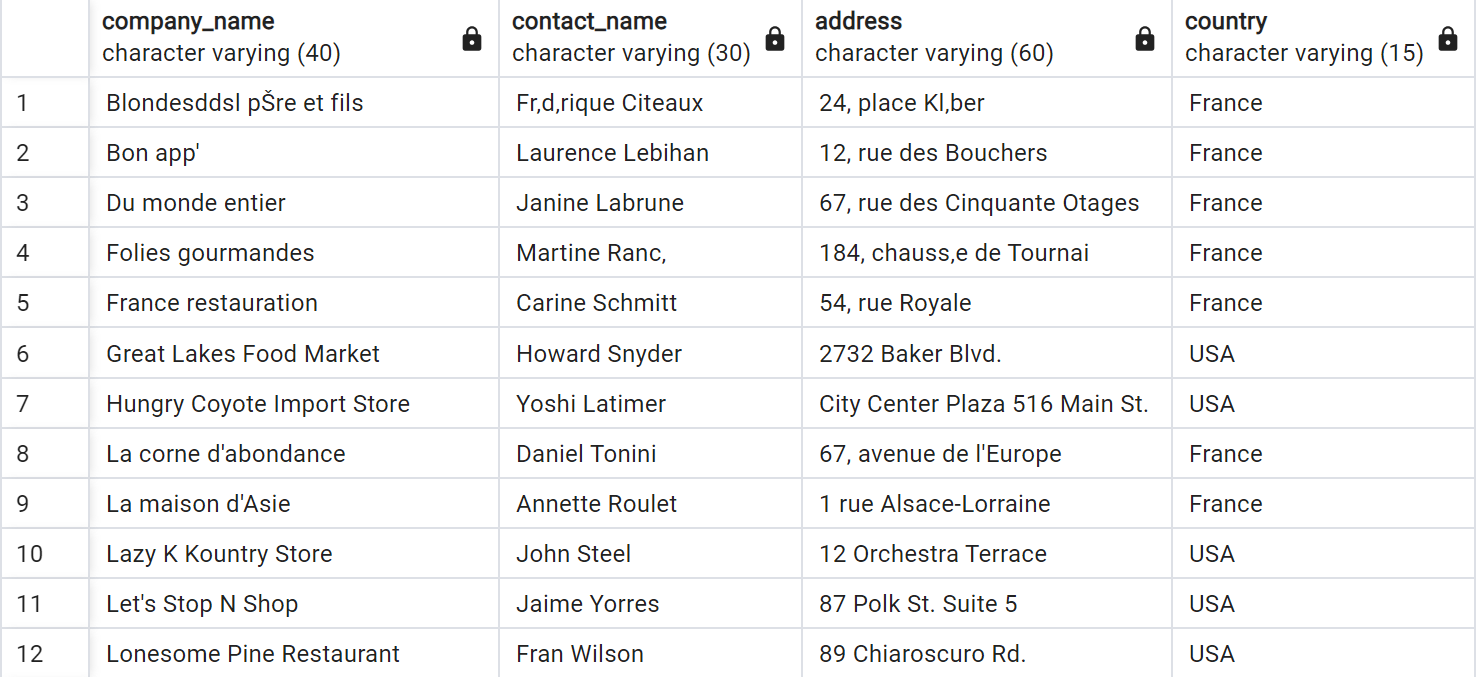The width and height of the screenshot is (1476, 678).
Task: Click the USA cell in row 7
Action: point(1324,403)
